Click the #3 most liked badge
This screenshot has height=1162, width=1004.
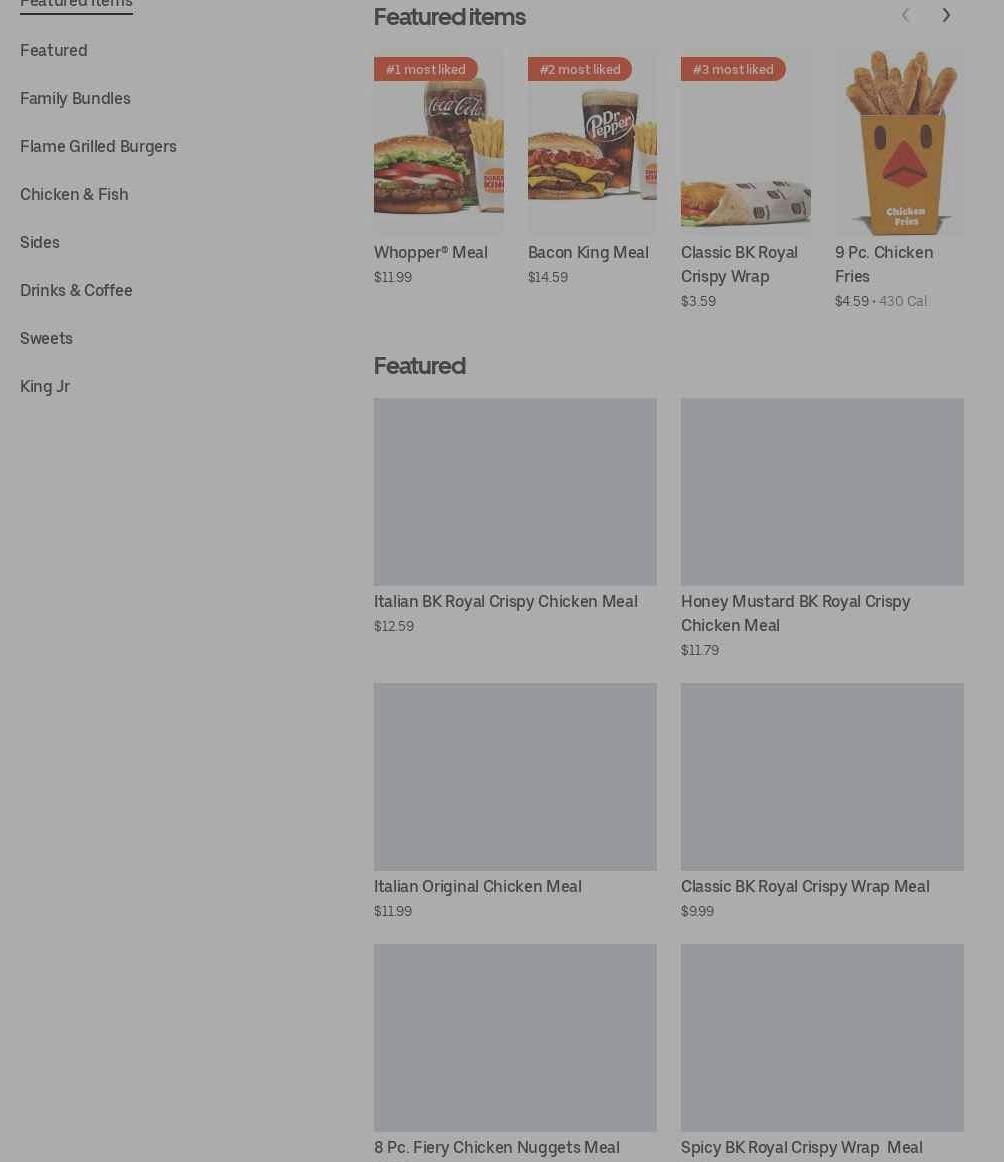click(733, 69)
